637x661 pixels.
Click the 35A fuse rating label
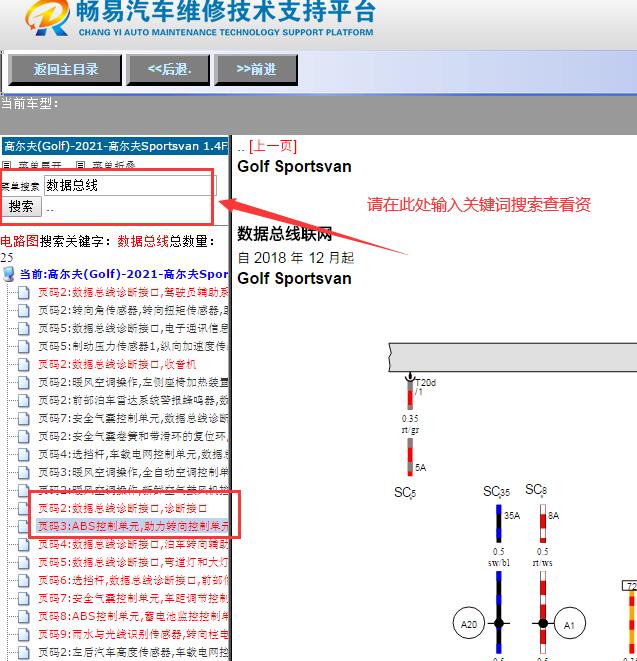pyautogui.click(x=512, y=516)
